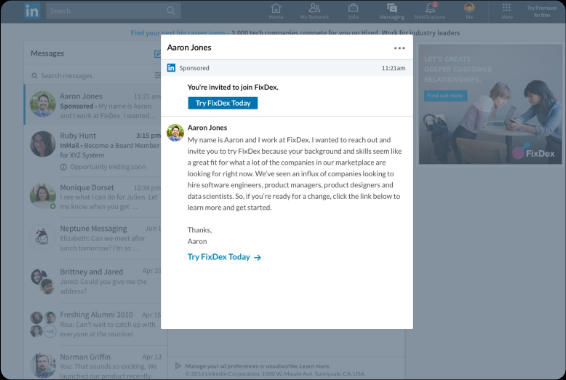Click the LinkedIn Sponsored badge icon

(171, 68)
